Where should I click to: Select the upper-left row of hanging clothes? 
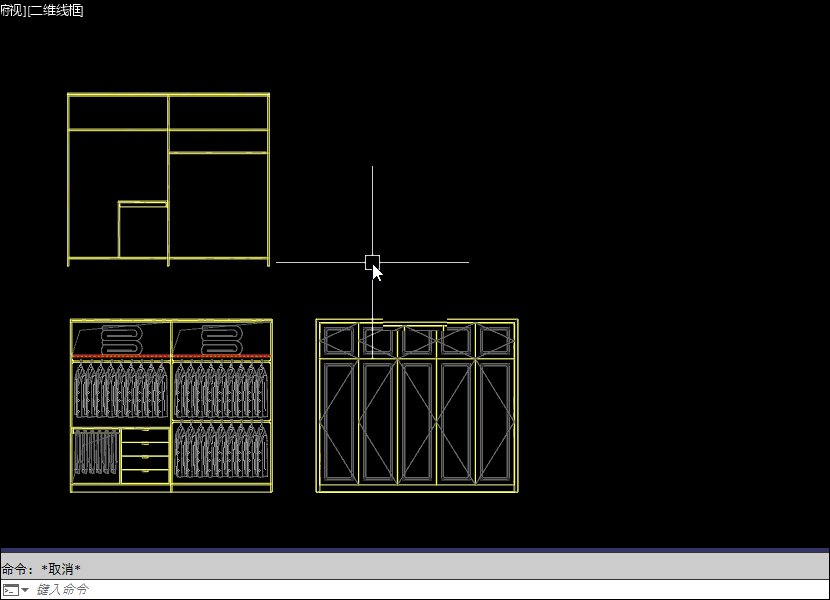(x=120, y=390)
